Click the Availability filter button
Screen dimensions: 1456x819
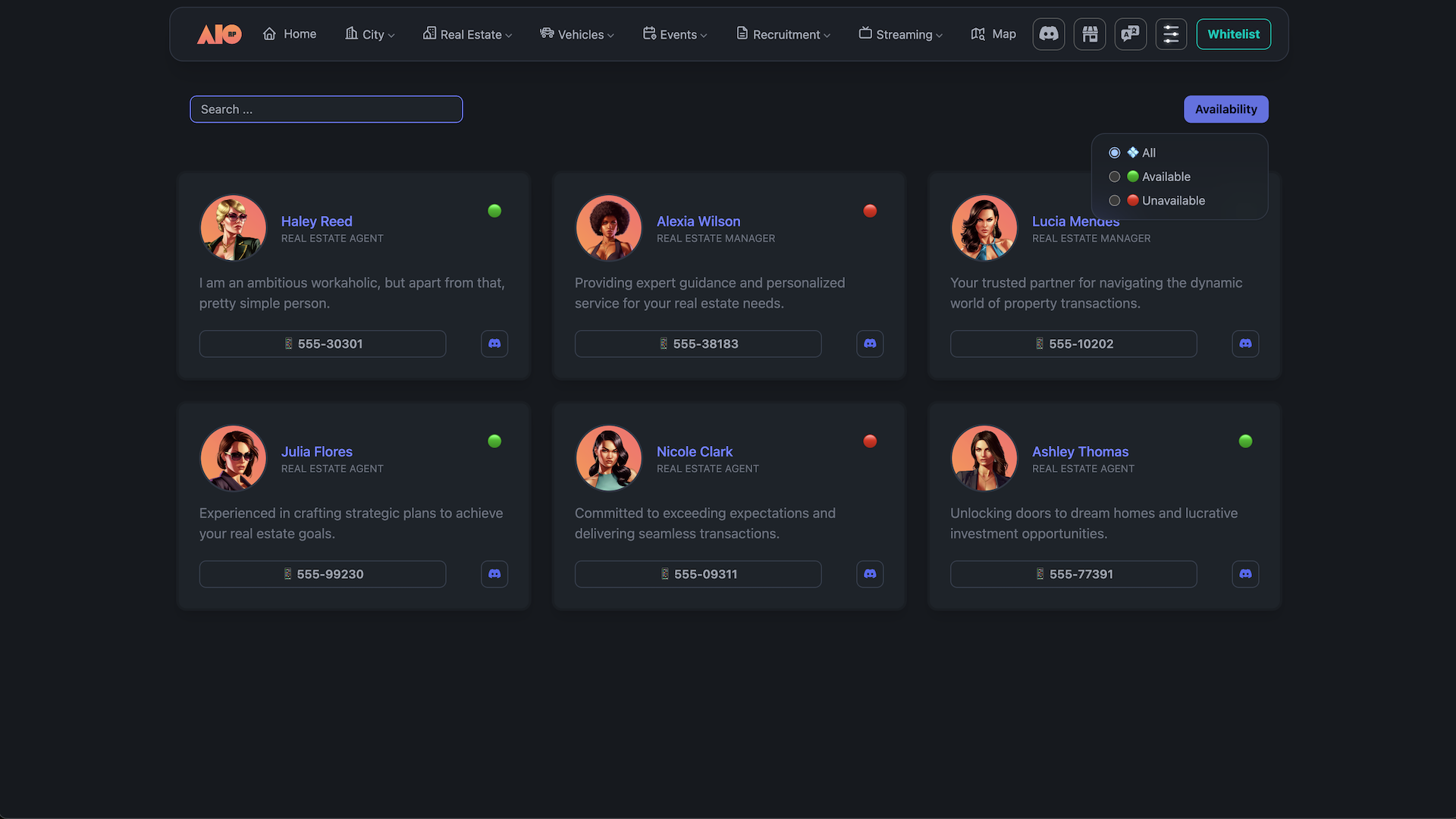(1225, 109)
